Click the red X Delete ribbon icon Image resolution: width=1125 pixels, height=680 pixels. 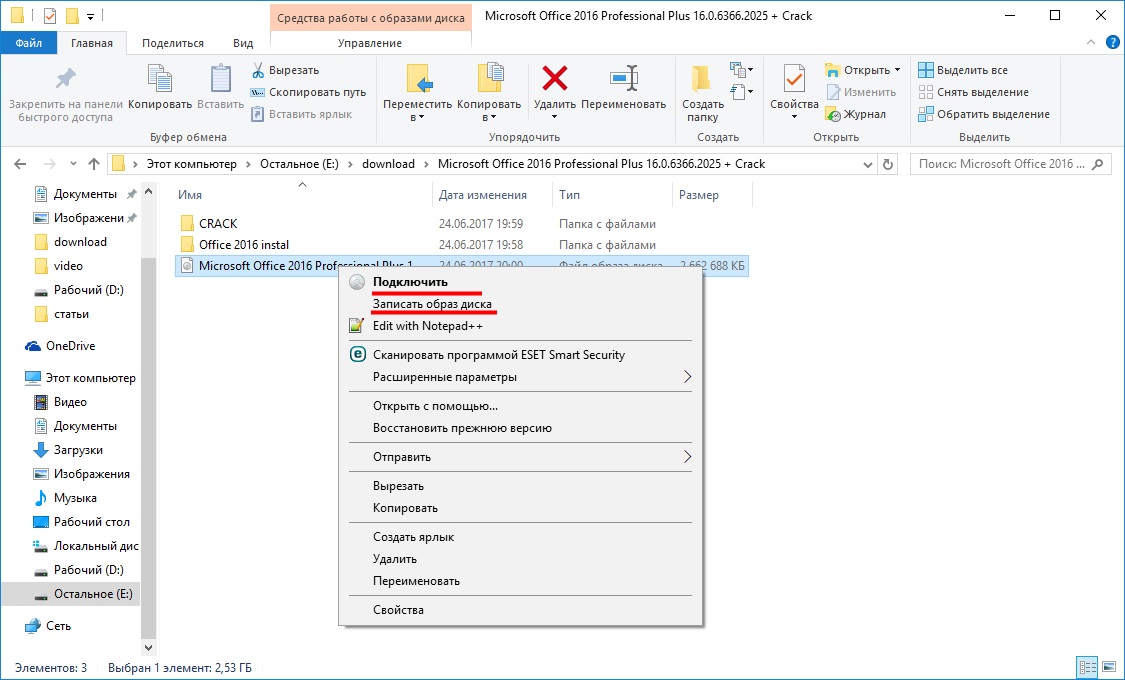point(554,80)
